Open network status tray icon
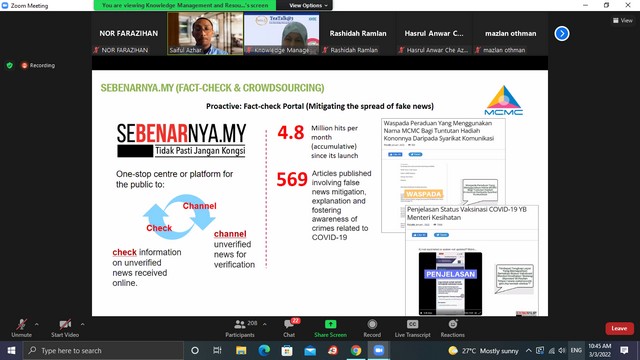 coord(551,351)
